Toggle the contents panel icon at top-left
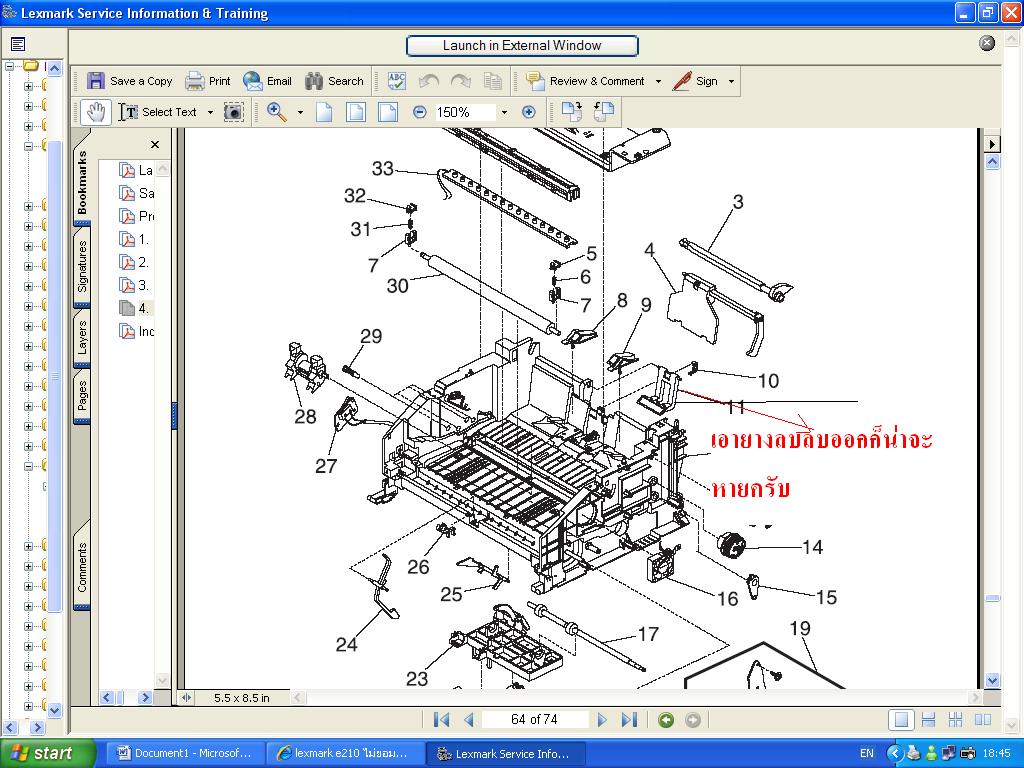1024x768 pixels. pos(18,44)
